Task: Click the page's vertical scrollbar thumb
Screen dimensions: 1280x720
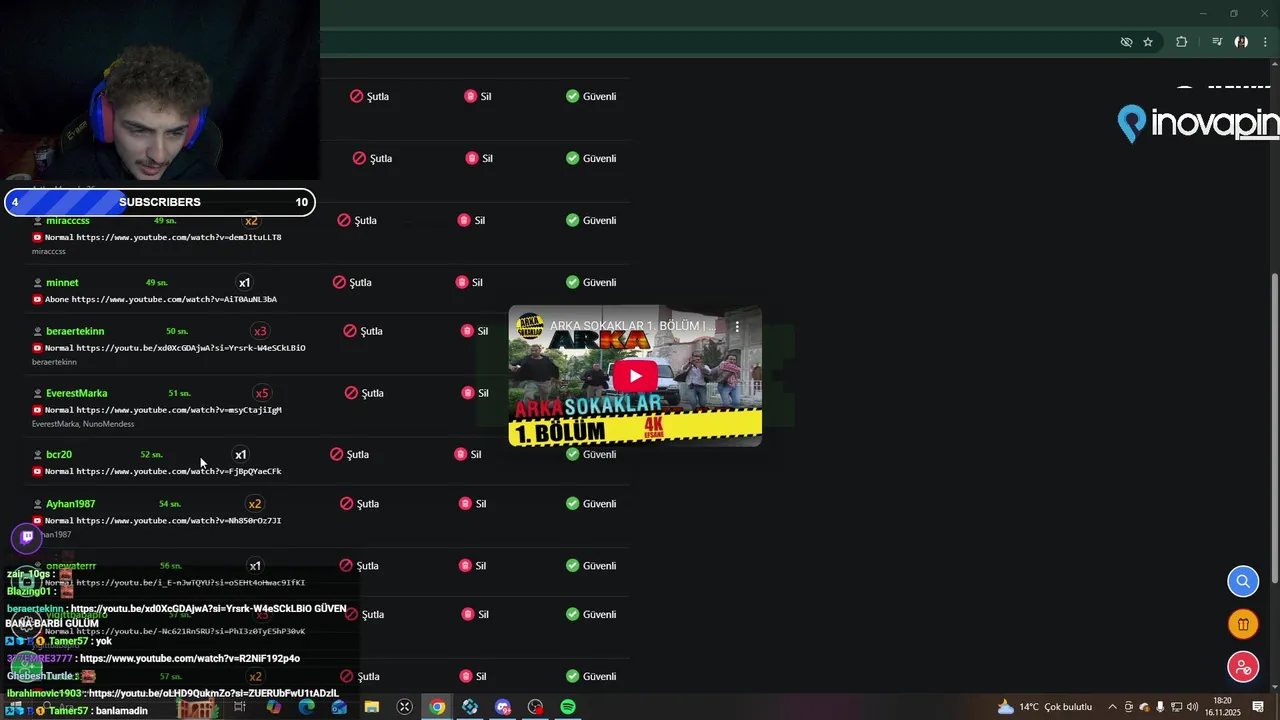Action: point(1274,428)
